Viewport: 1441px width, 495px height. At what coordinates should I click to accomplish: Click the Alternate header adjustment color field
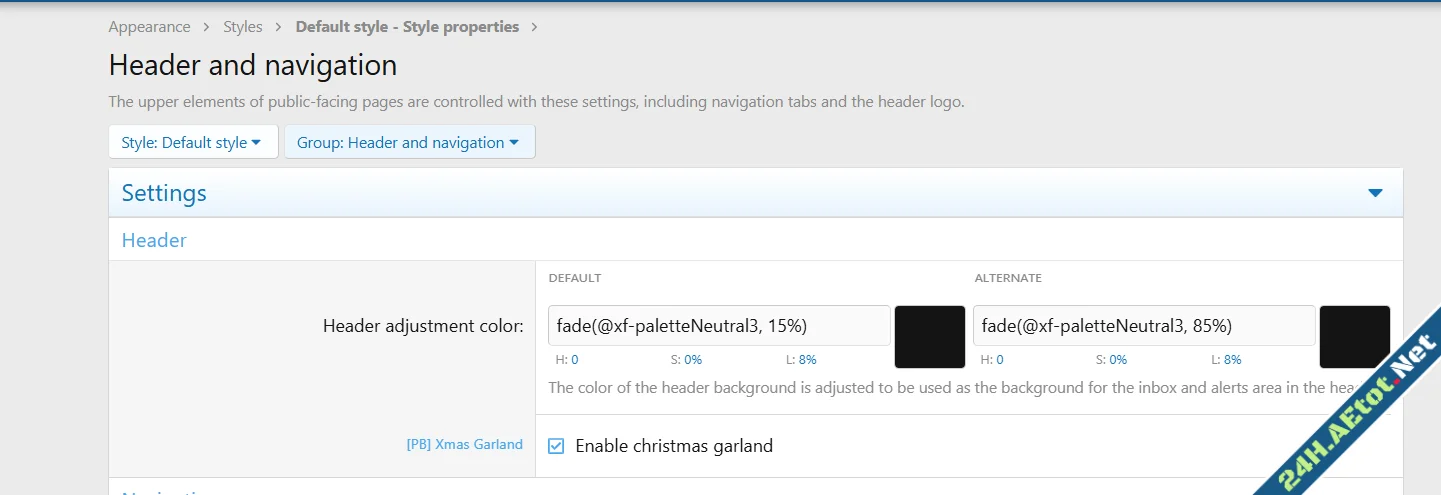pyautogui.click(x=1144, y=326)
